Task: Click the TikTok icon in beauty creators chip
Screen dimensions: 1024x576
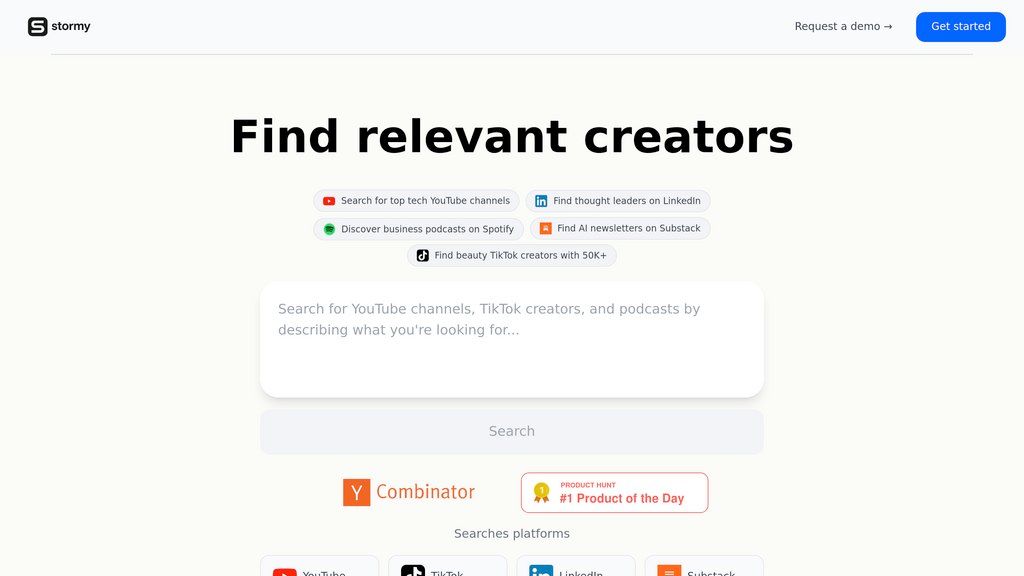Action: pyautogui.click(x=423, y=255)
